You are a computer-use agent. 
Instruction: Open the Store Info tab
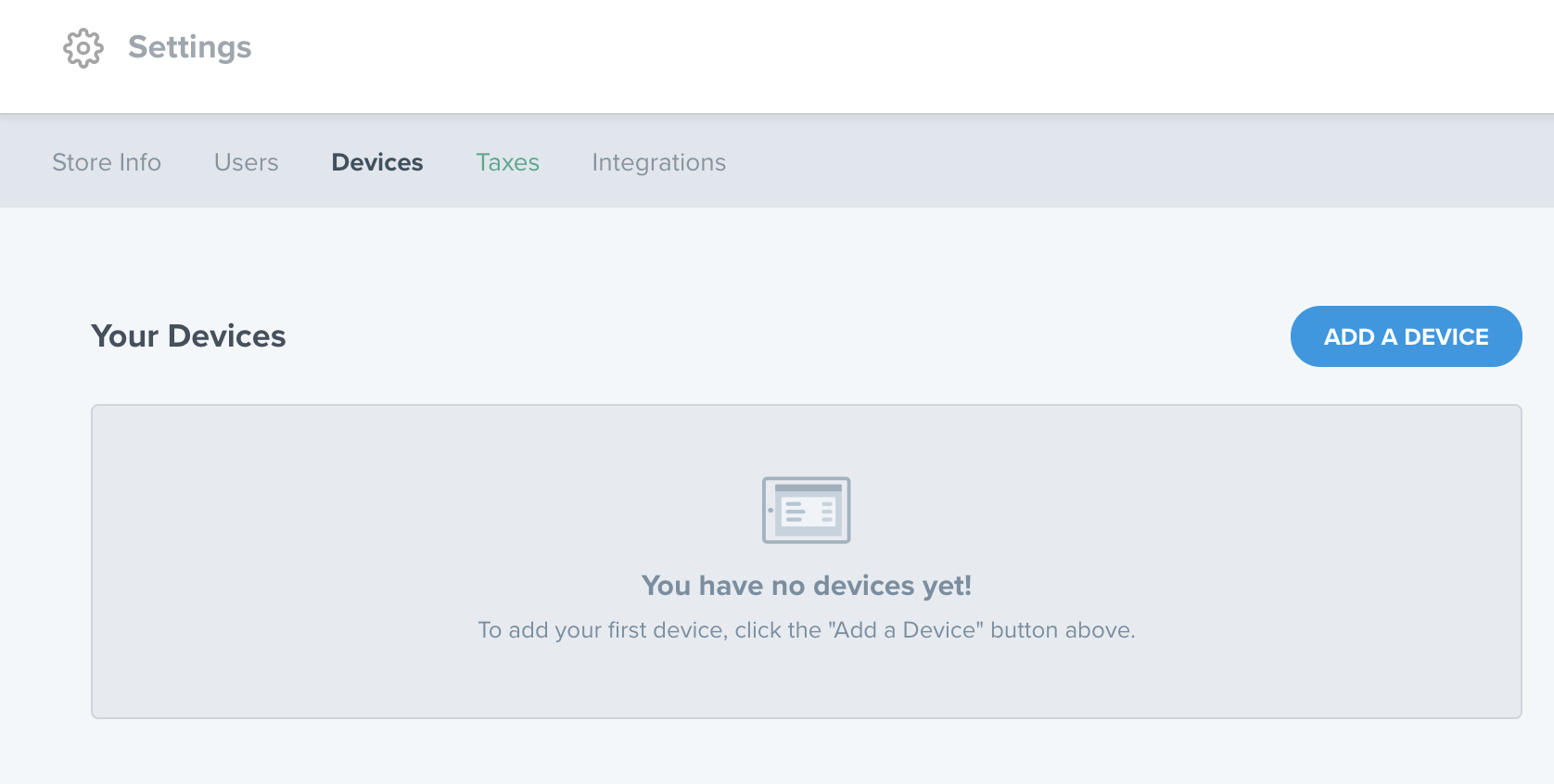pos(107,162)
